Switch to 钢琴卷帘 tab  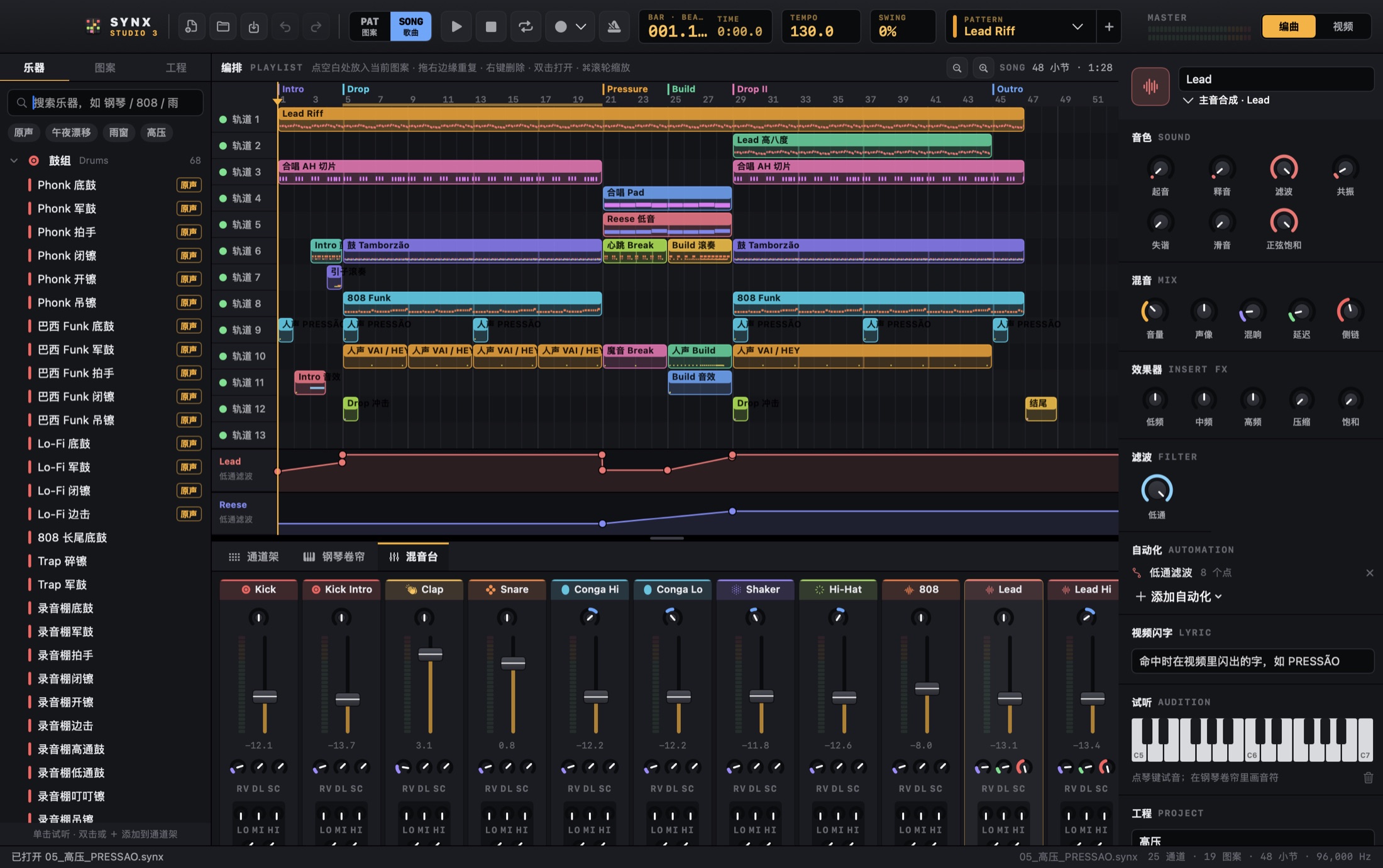(334, 556)
